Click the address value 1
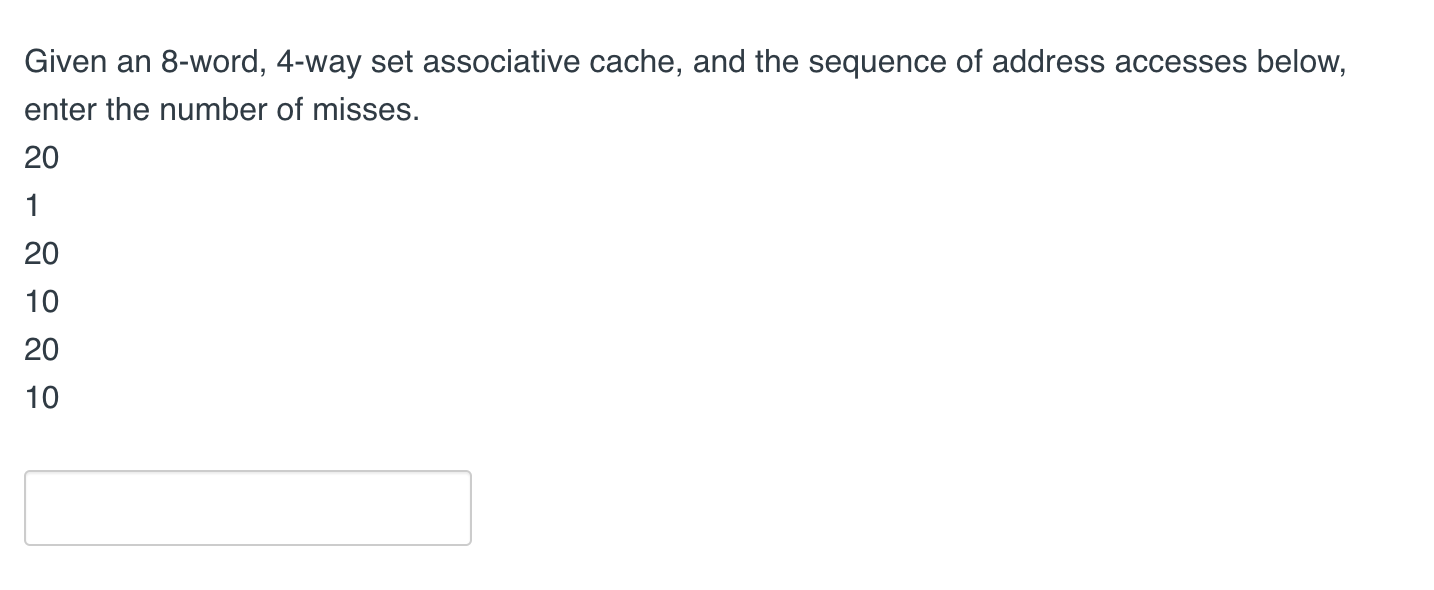Screen dimensions: 1434x590 pos(31,205)
